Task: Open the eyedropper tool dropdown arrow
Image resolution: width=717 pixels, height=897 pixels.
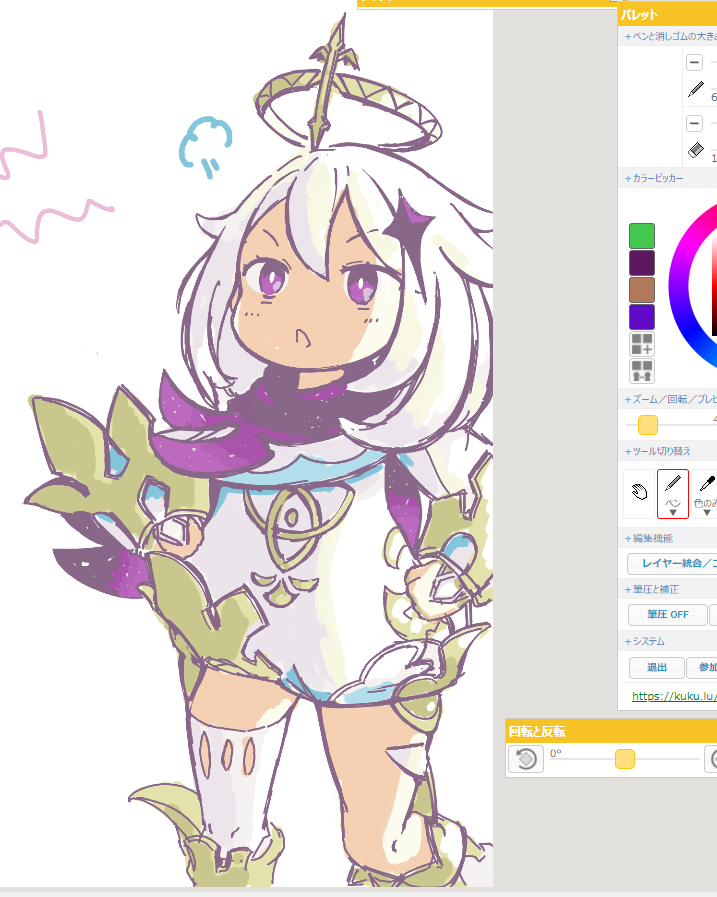Action: tap(707, 513)
